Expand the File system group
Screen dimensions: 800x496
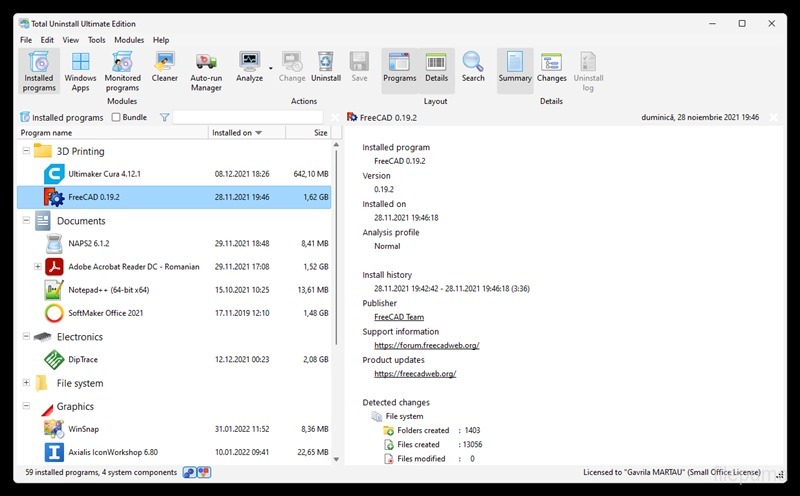pos(26,383)
